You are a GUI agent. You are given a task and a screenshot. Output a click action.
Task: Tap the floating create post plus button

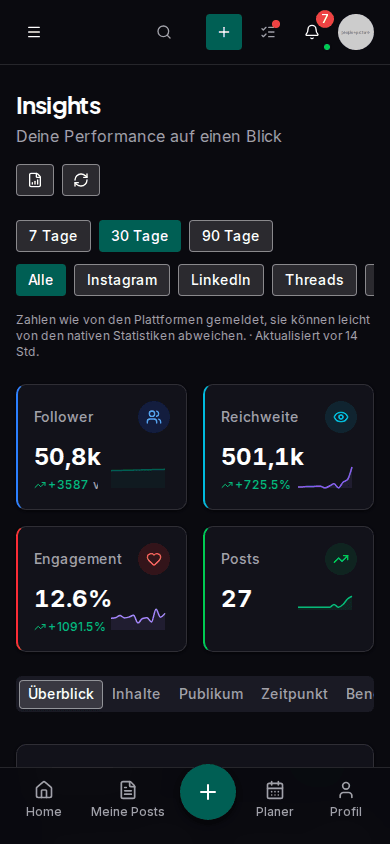tap(208, 792)
